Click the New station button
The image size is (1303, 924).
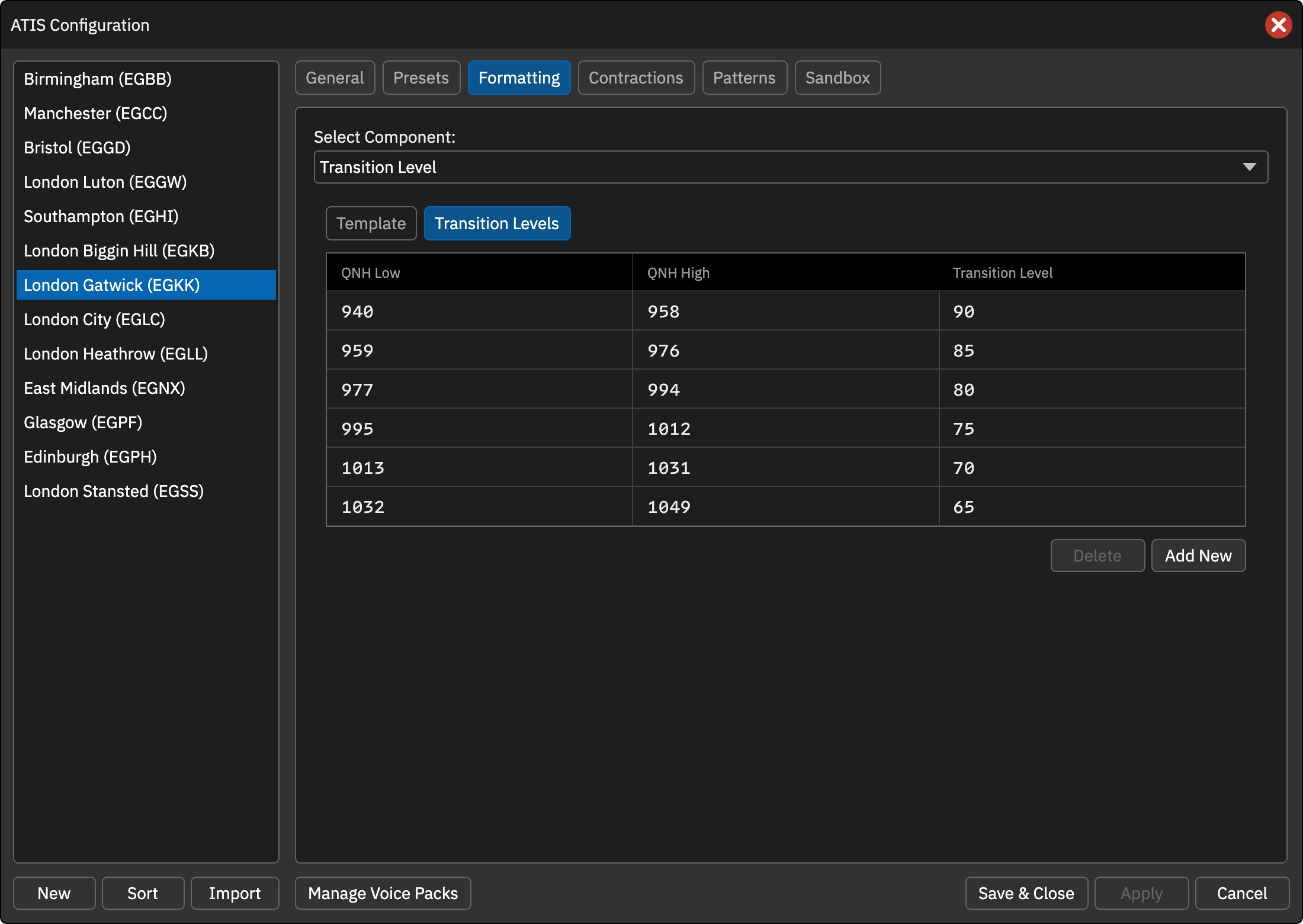coord(54,893)
